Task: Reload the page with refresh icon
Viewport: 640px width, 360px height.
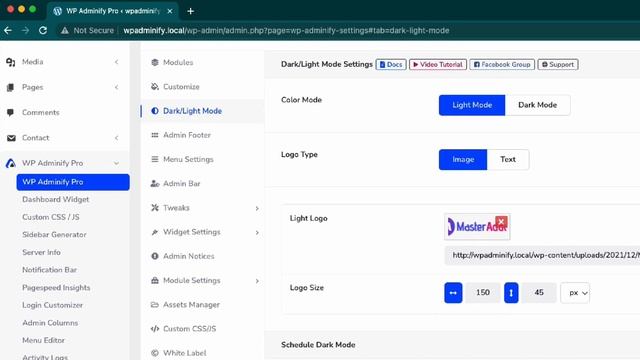Action: [43, 31]
